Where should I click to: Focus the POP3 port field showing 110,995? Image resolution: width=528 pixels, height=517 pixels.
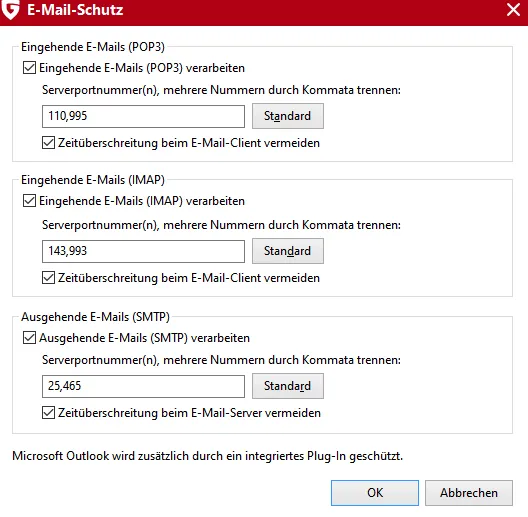pyautogui.click(x=143, y=117)
